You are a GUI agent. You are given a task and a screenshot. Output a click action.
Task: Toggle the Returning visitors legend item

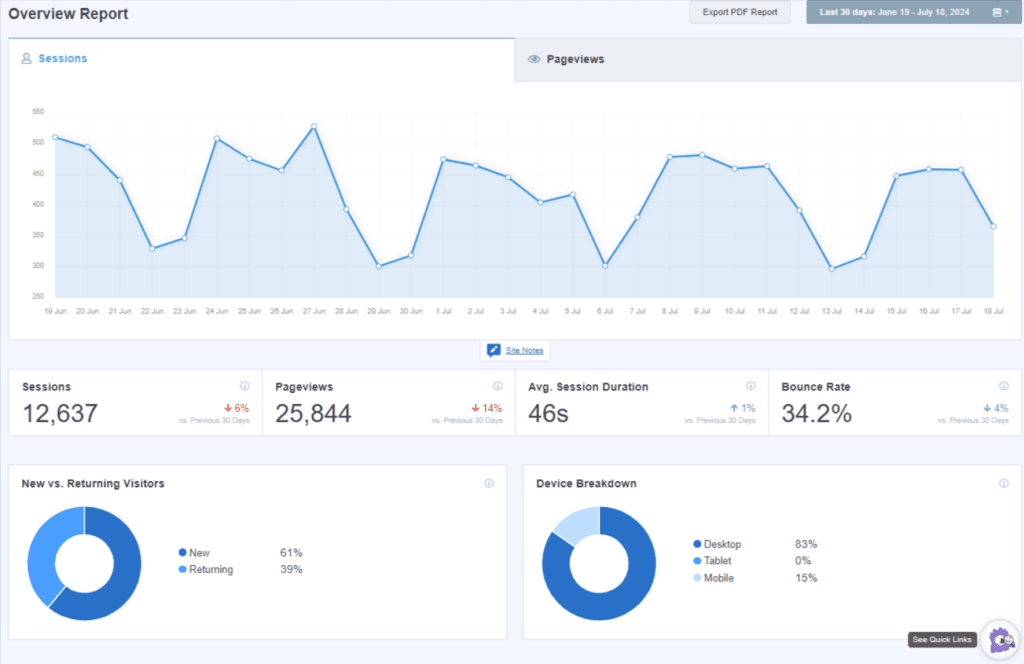[210, 570]
